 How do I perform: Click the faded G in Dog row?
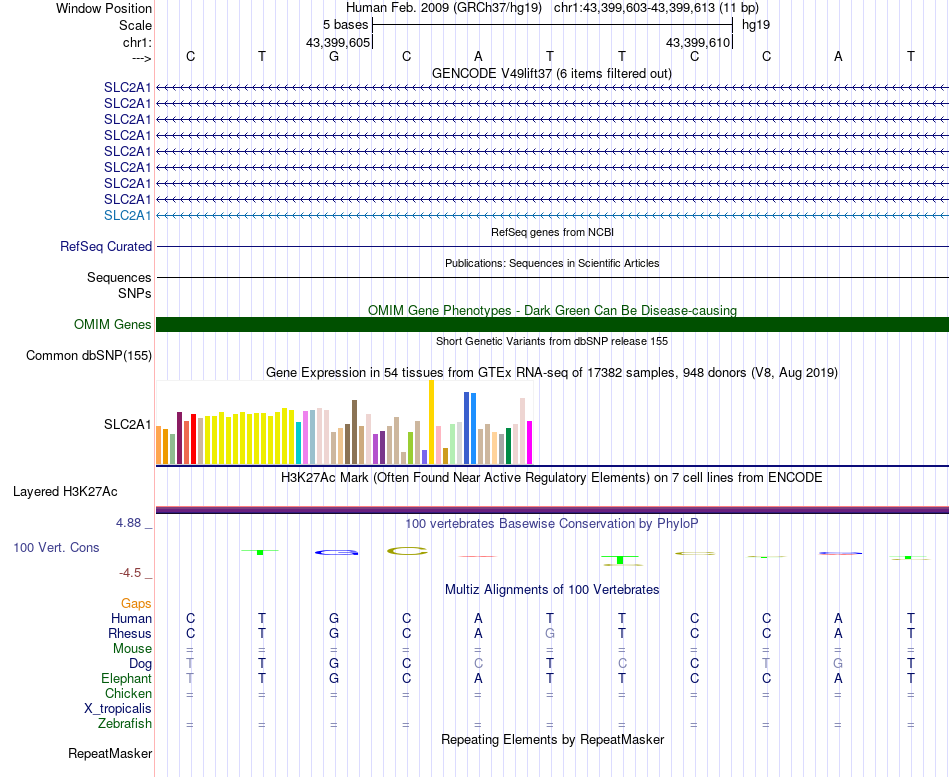coord(838,664)
